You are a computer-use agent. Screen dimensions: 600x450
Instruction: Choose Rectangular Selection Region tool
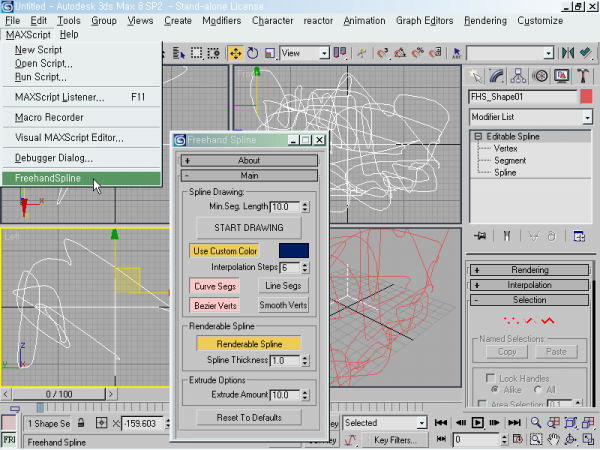point(197,53)
